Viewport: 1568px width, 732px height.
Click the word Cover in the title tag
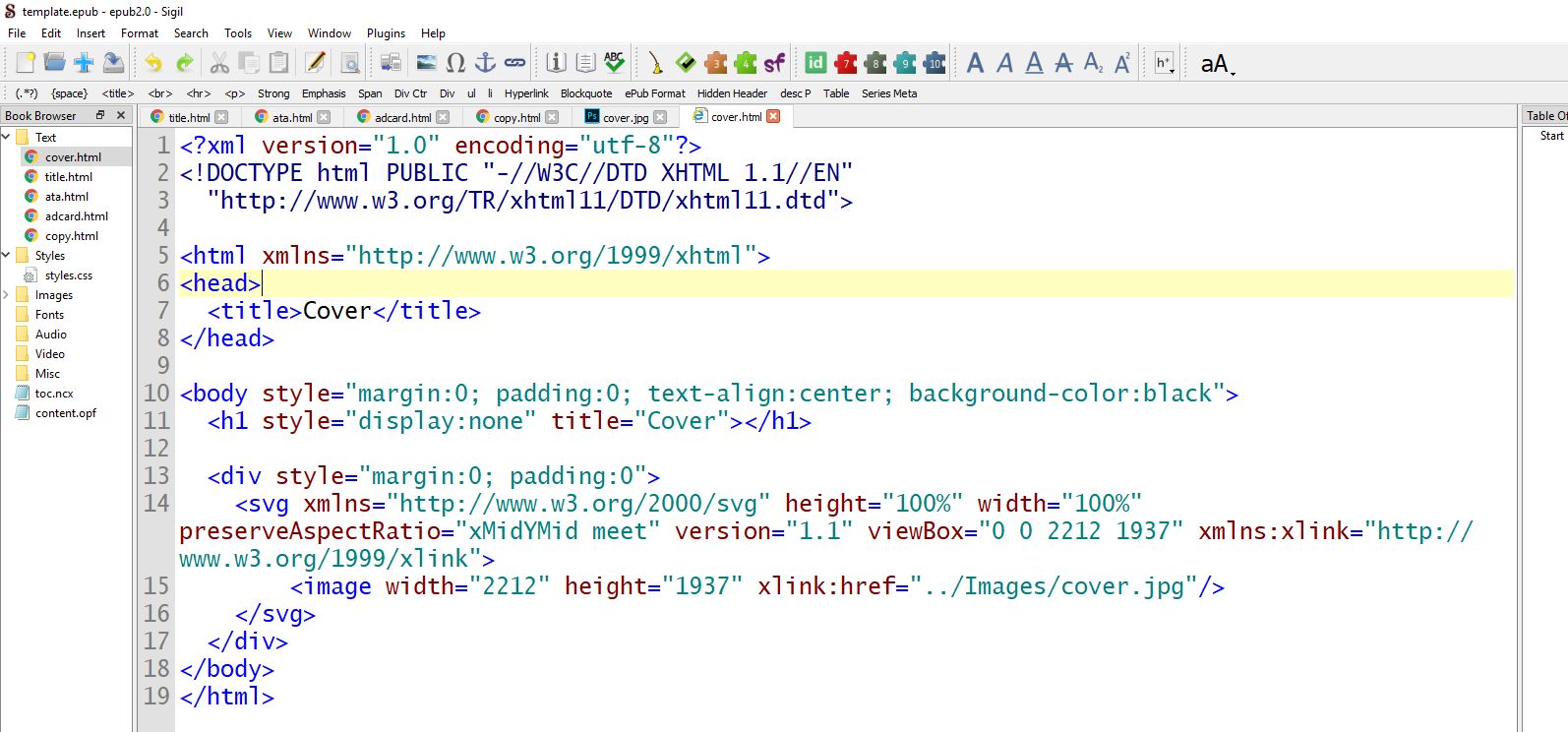pos(336,311)
